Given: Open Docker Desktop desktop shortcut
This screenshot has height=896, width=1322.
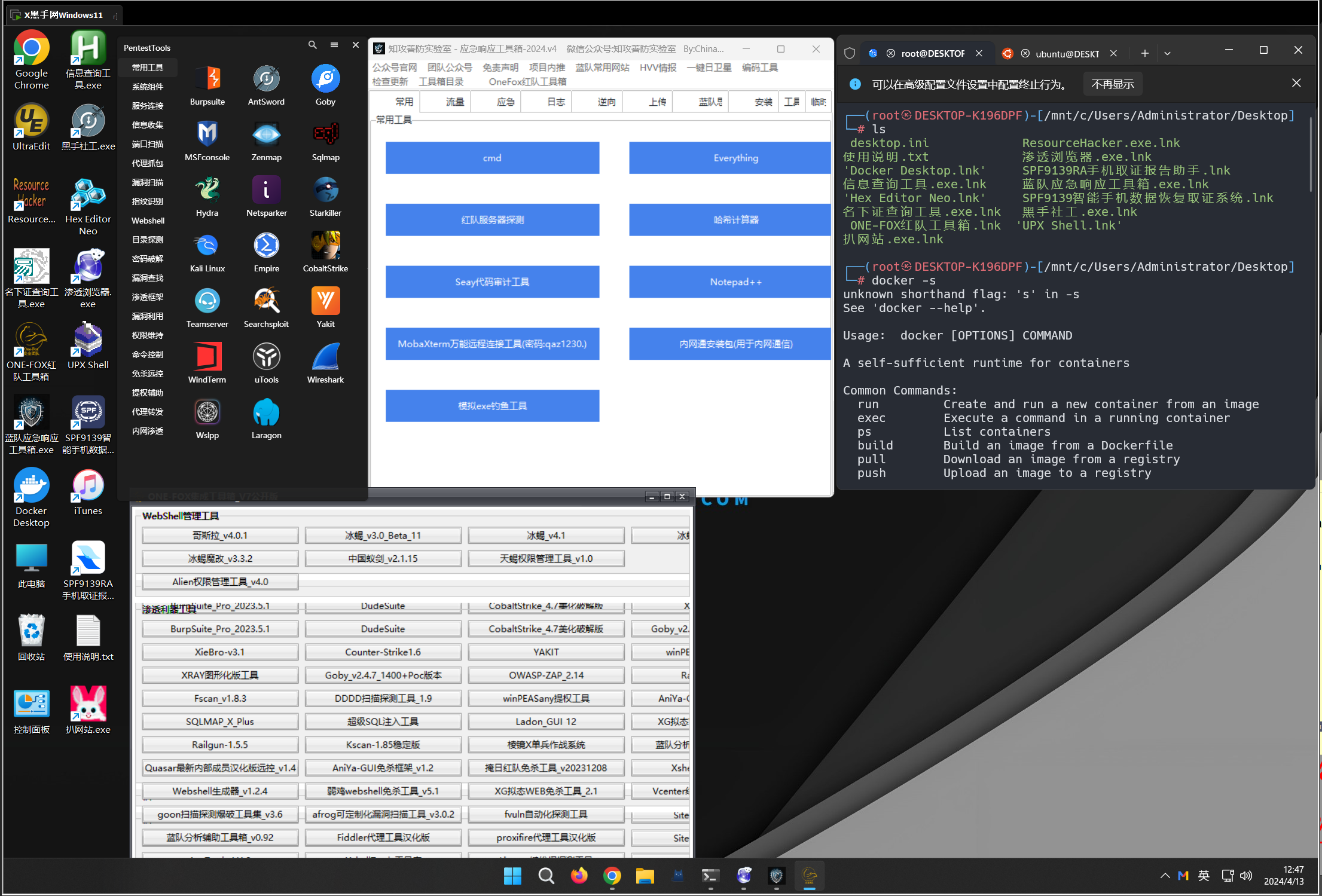Looking at the screenshot, I should point(31,497).
